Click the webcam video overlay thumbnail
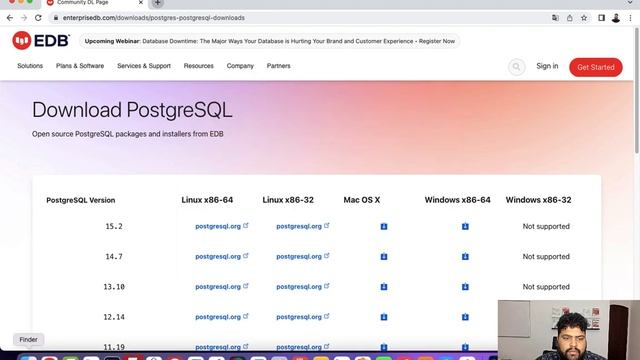This screenshot has height=360, width=640. pyautogui.click(x=569, y=330)
